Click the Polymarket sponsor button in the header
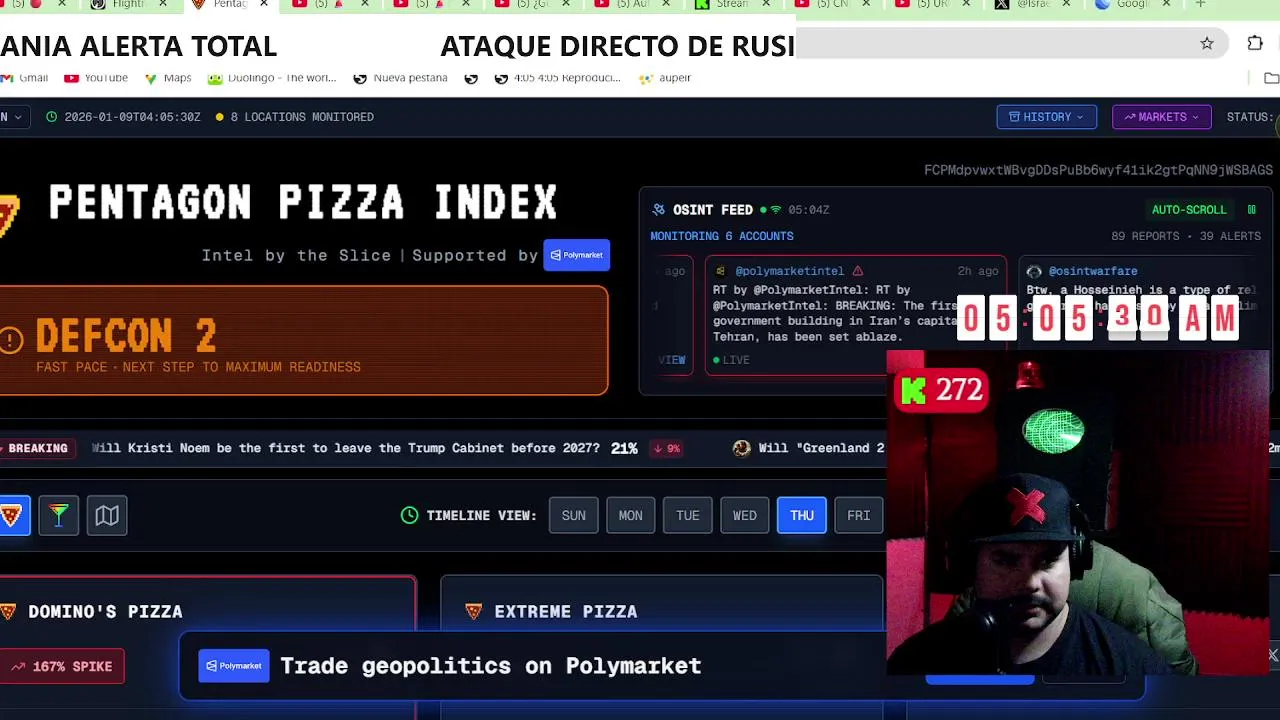Screen dimensions: 1280x720 576,255
